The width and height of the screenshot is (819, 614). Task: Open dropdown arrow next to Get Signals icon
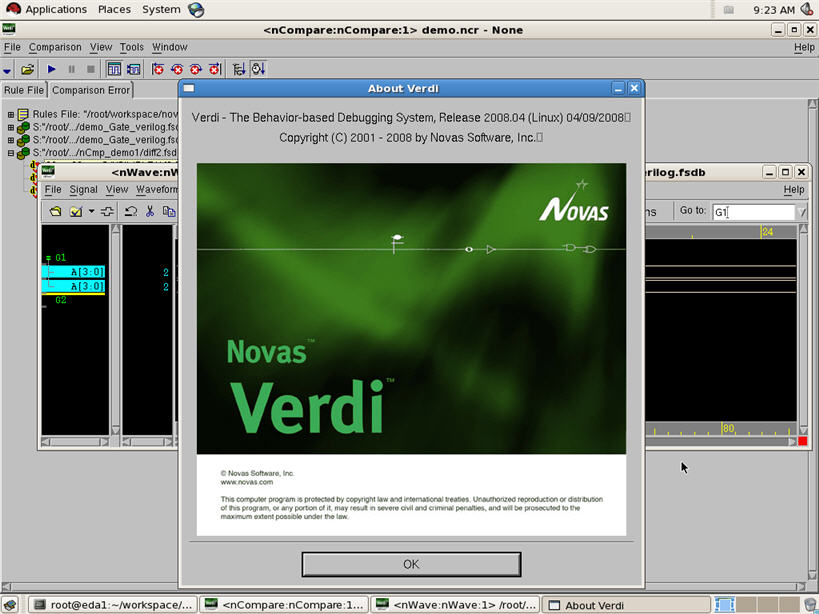tap(91, 211)
